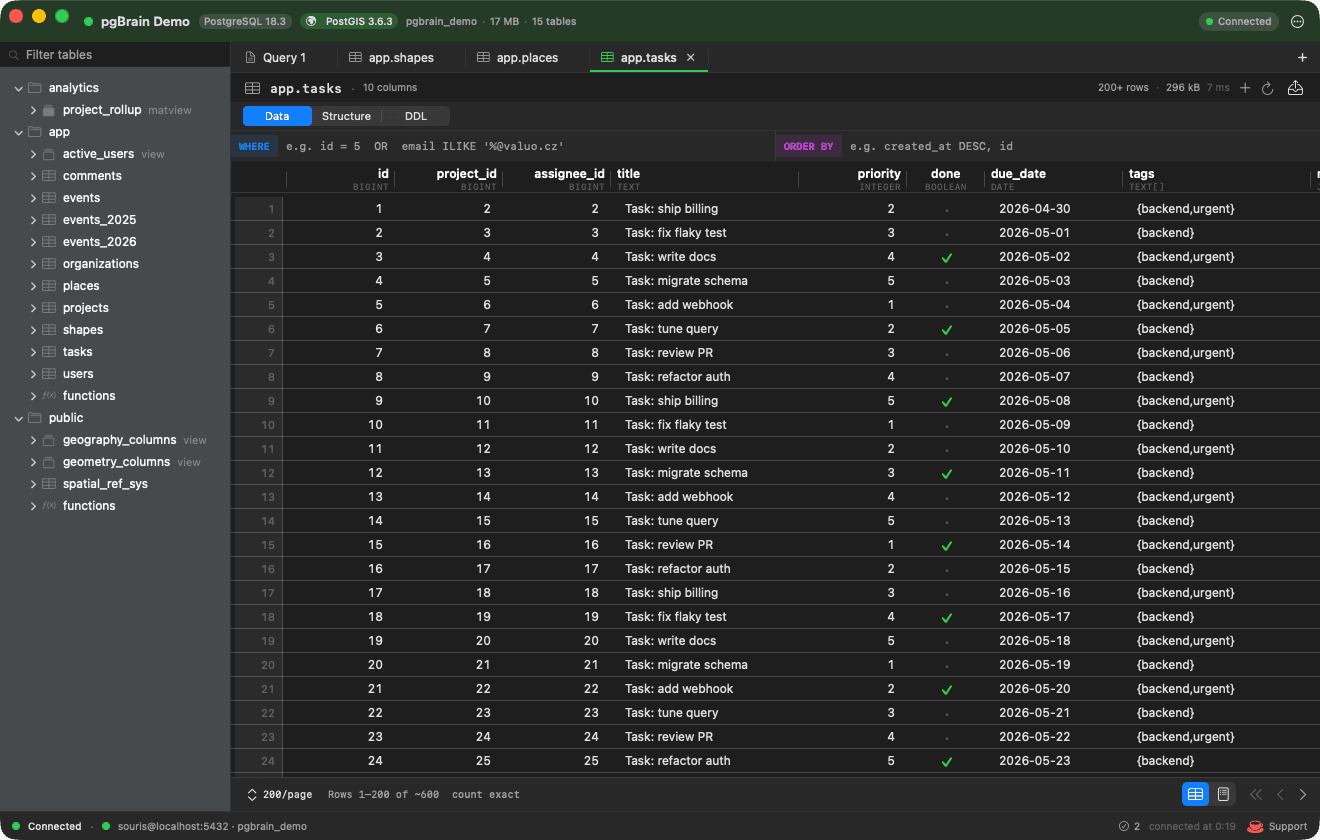Click the PostgreSQL 18.3 version badge

click(x=245, y=21)
